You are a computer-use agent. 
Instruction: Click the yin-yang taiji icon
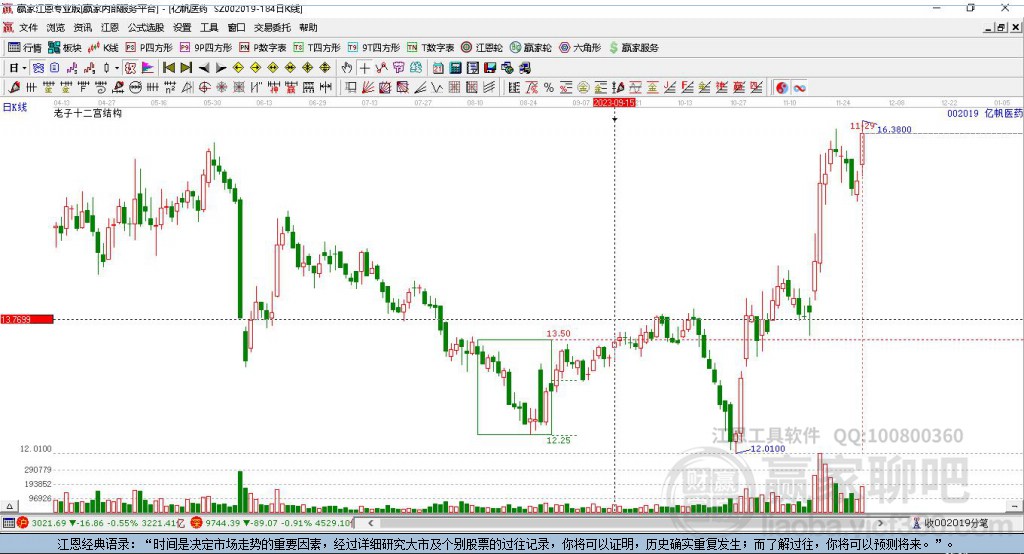click(782, 87)
